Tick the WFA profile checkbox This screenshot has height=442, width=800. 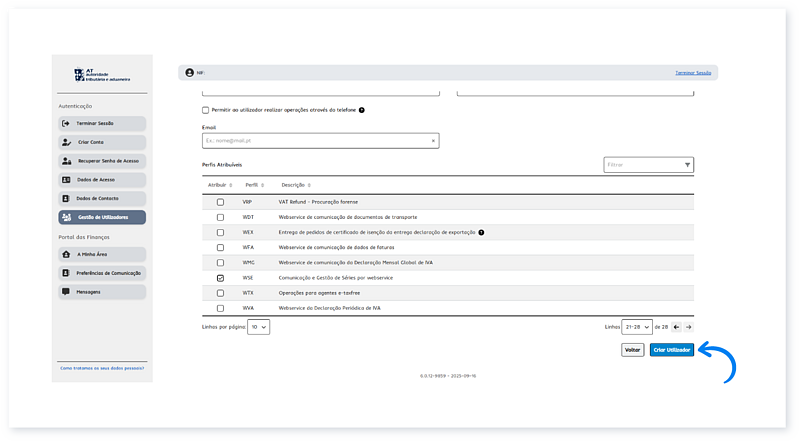(220, 247)
